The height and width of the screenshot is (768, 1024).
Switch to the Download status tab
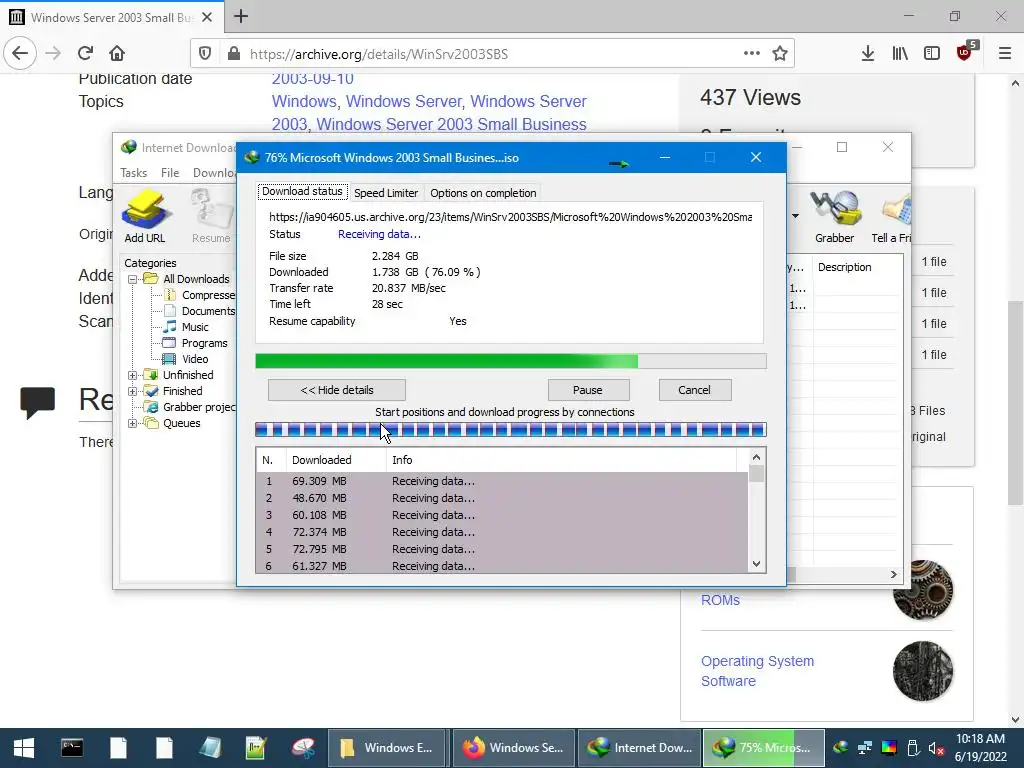pos(302,191)
